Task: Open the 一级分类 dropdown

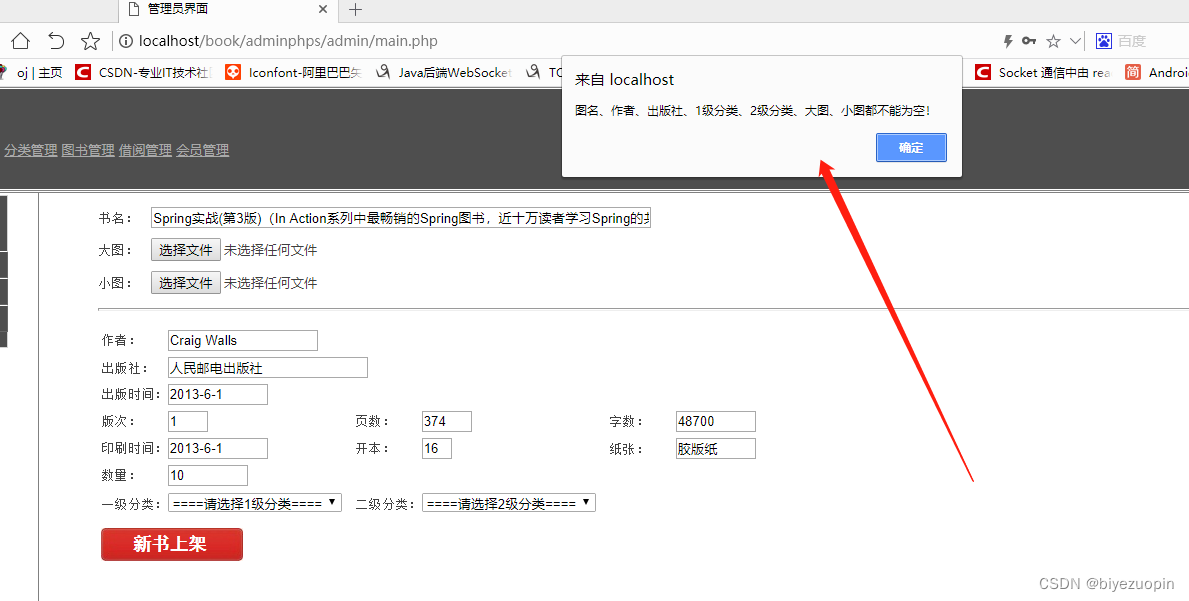Action: pos(254,503)
